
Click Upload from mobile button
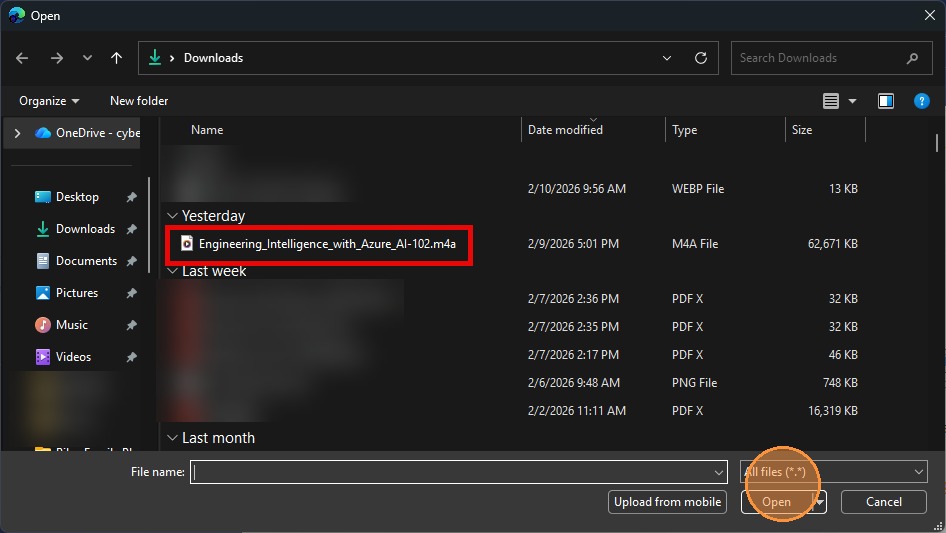click(667, 502)
